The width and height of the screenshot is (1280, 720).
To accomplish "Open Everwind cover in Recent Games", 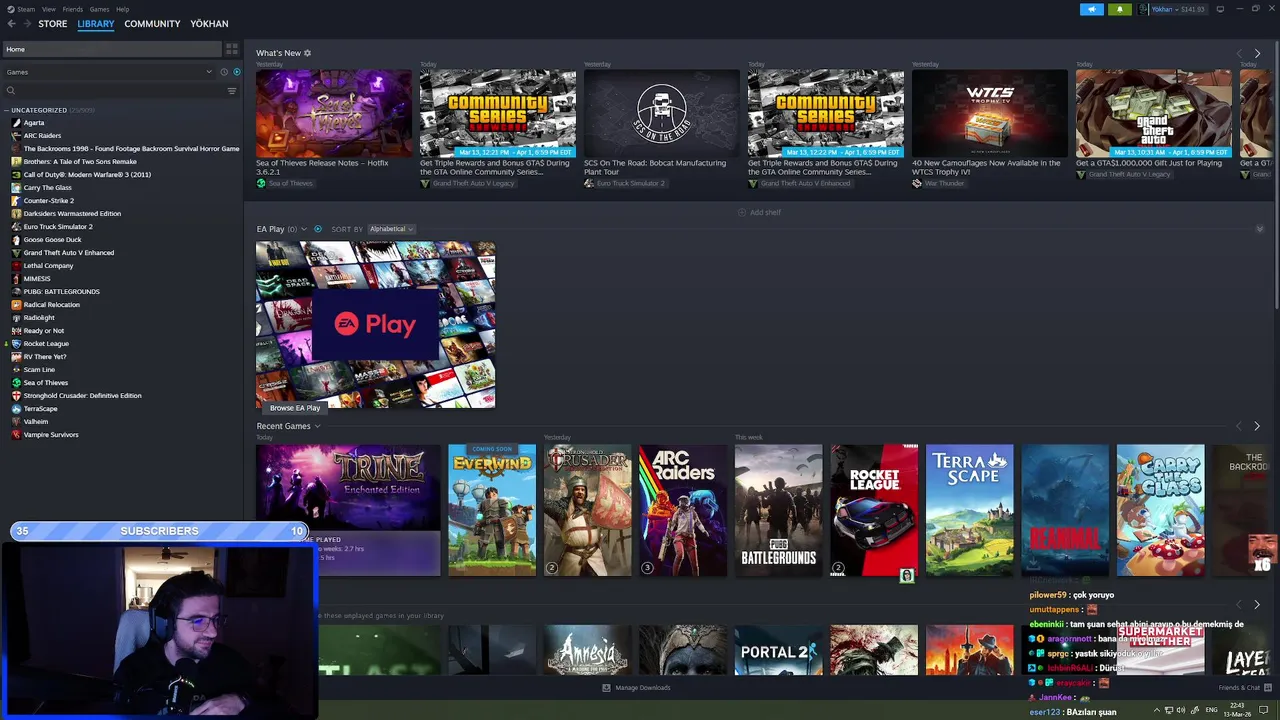I will coord(492,510).
